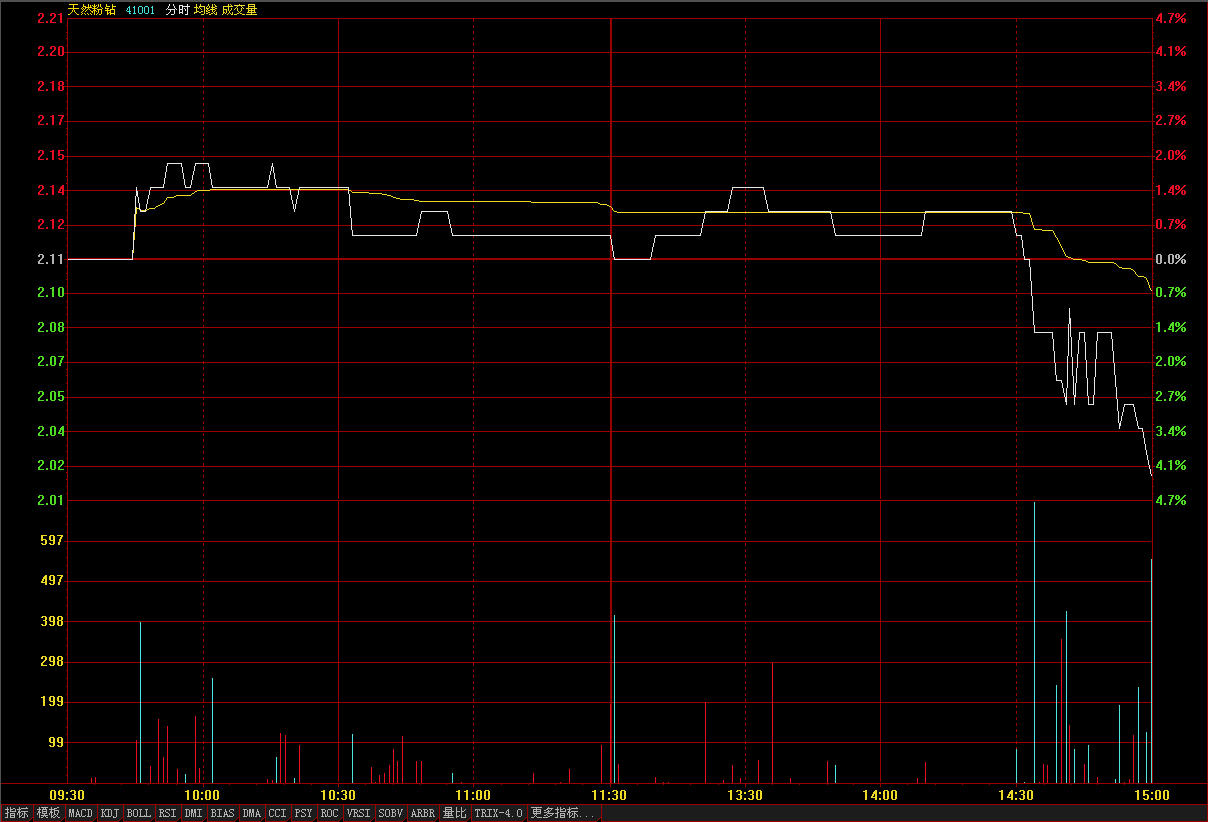The width and height of the screenshot is (1208, 822).
Task: Switch to the BIAS indicator tab
Action: 223,813
